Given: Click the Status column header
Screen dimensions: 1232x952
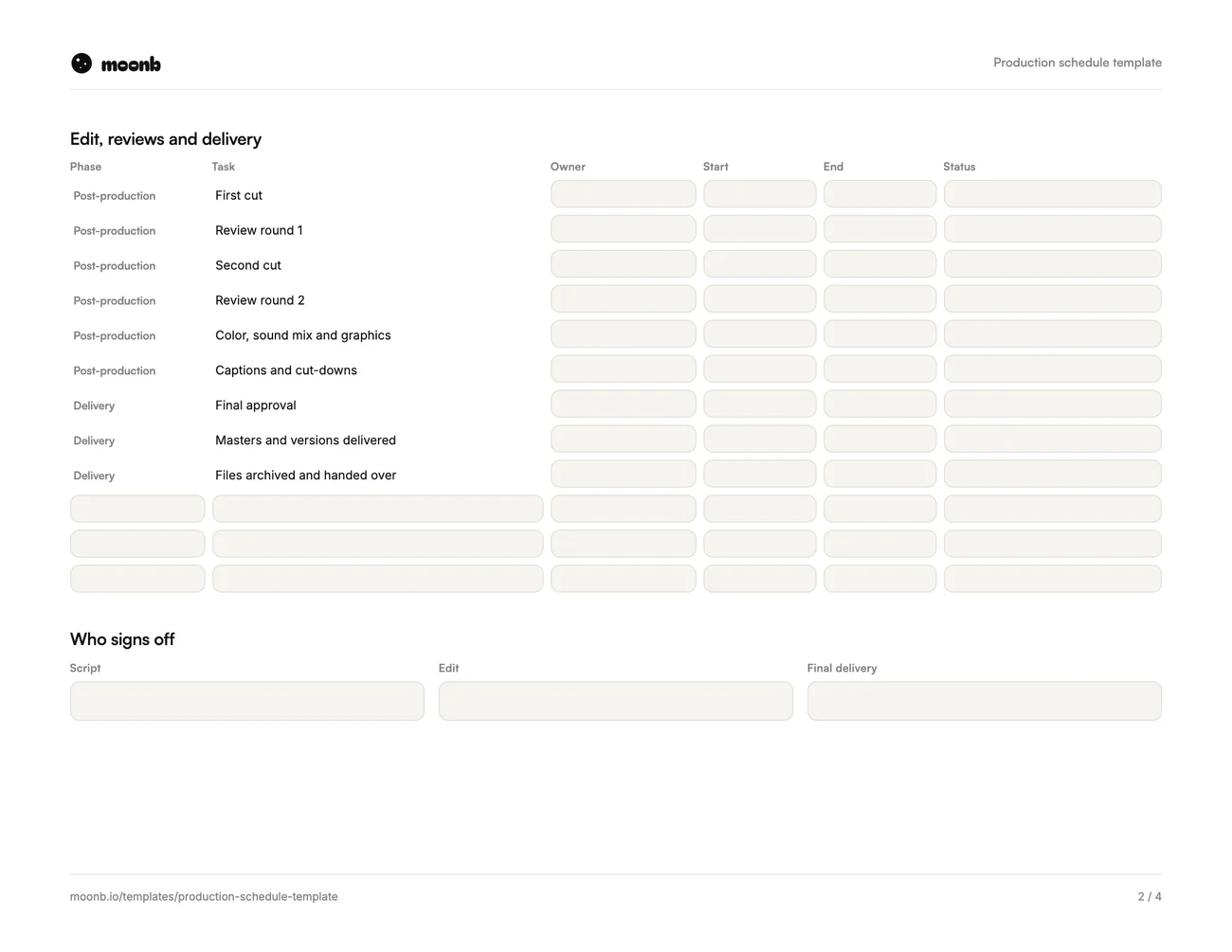Looking at the screenshot, I should pyautogui.click(x=959, y=167).
